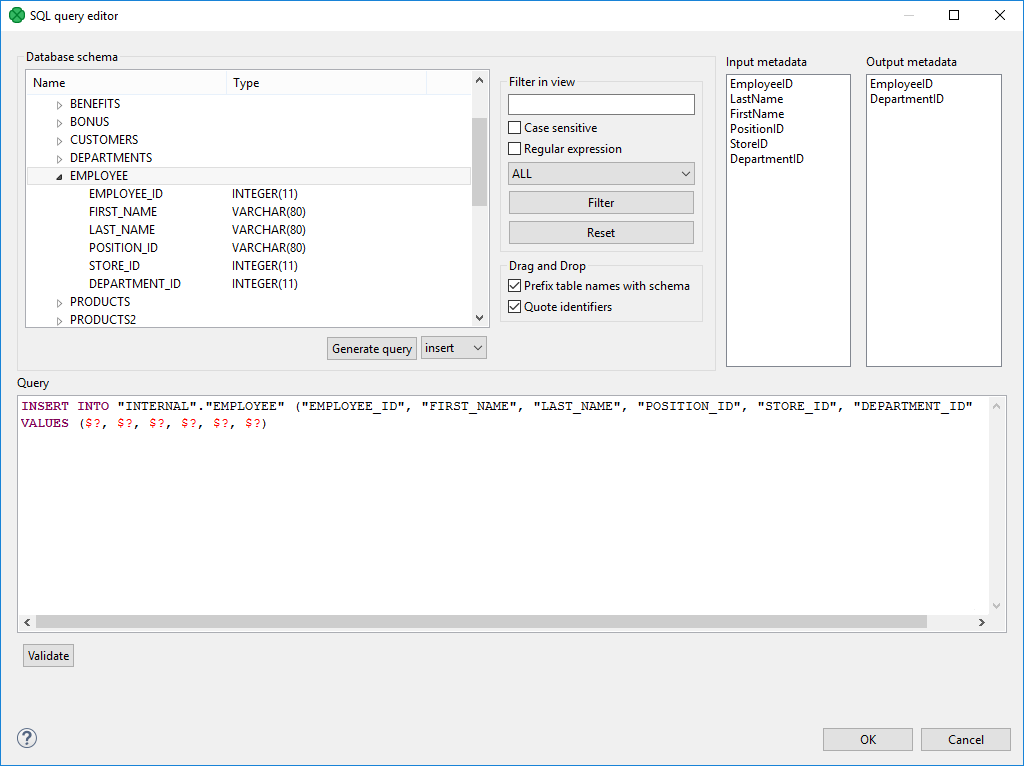Viewport: 1024px width, 766px height.
Task: Uncheck Prefix table names with schema
Action: [515, 285]
